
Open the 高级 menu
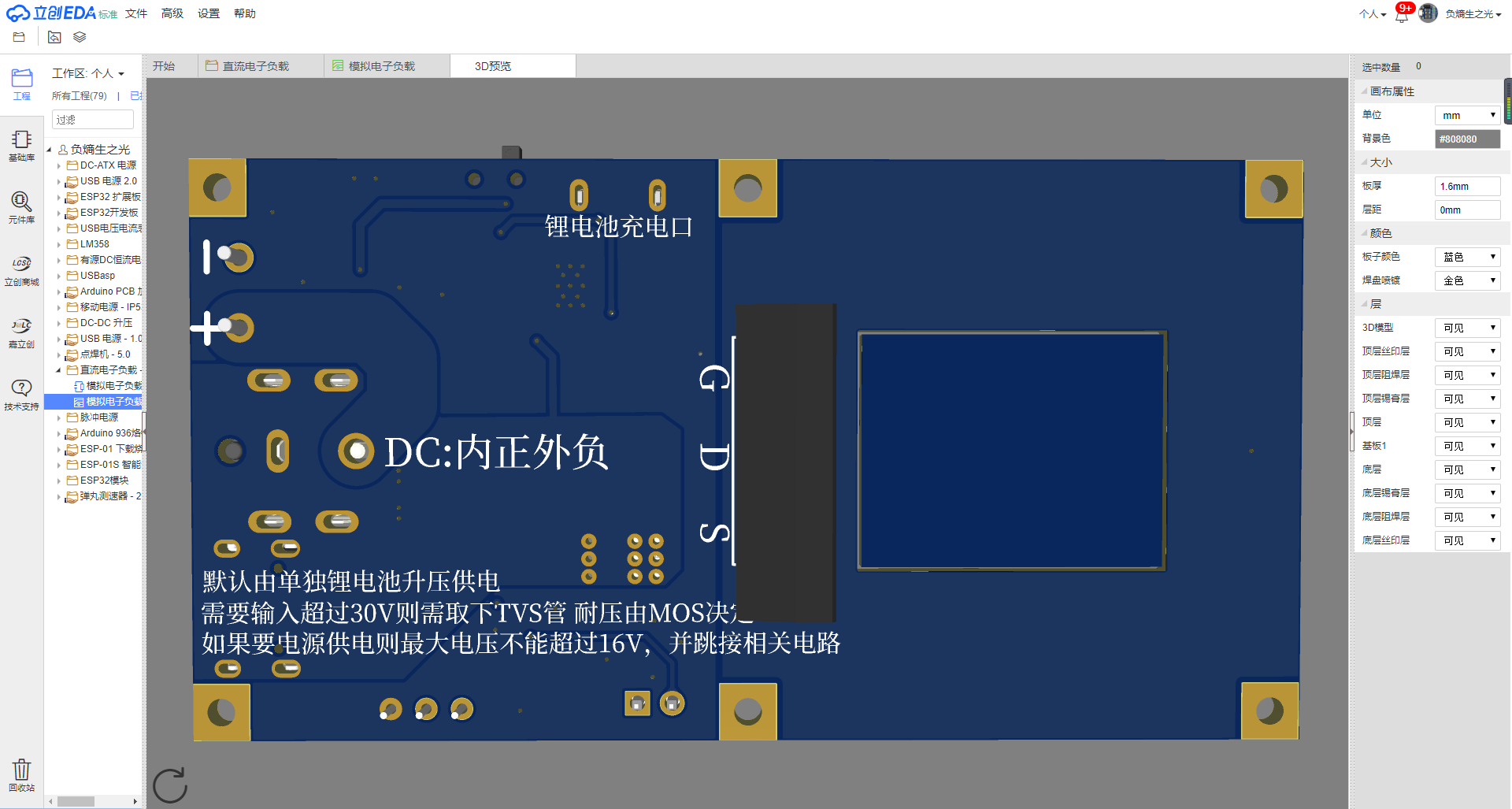[x=172, y=13]
